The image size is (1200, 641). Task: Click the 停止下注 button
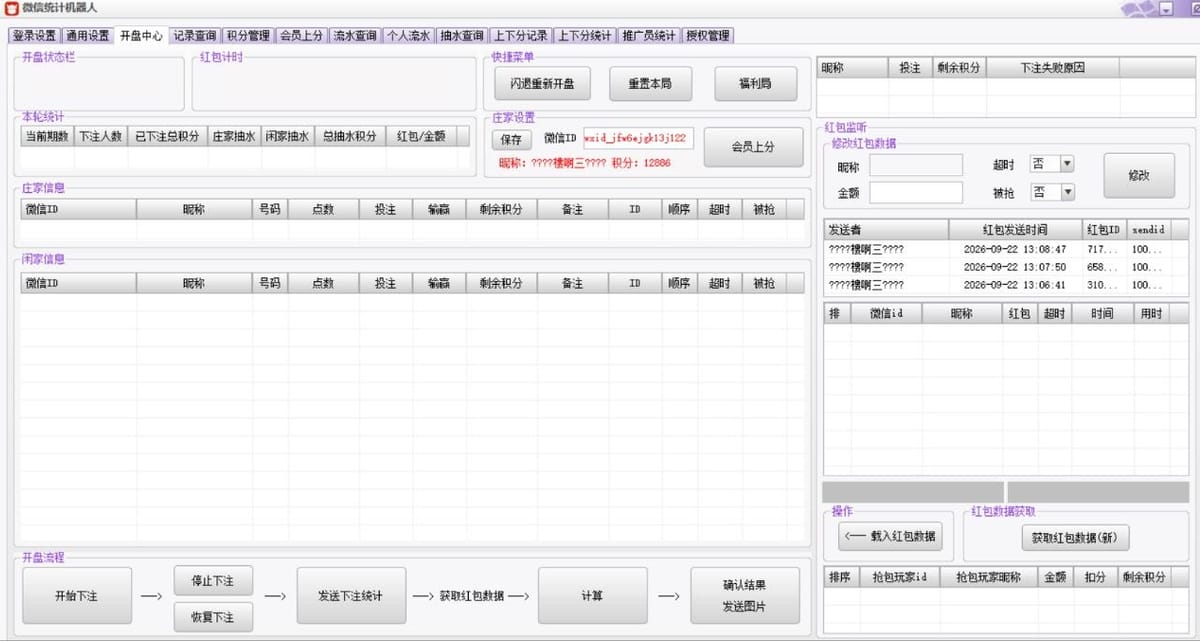pyautogui.click(x=213, y=579)
